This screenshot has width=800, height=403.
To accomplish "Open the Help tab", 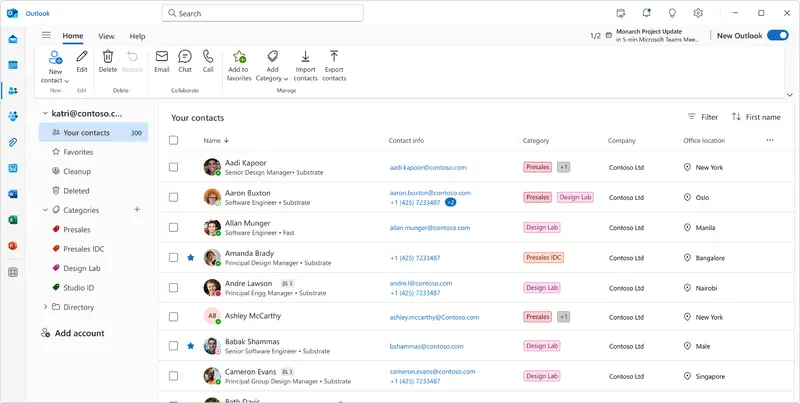I will 137,36.
